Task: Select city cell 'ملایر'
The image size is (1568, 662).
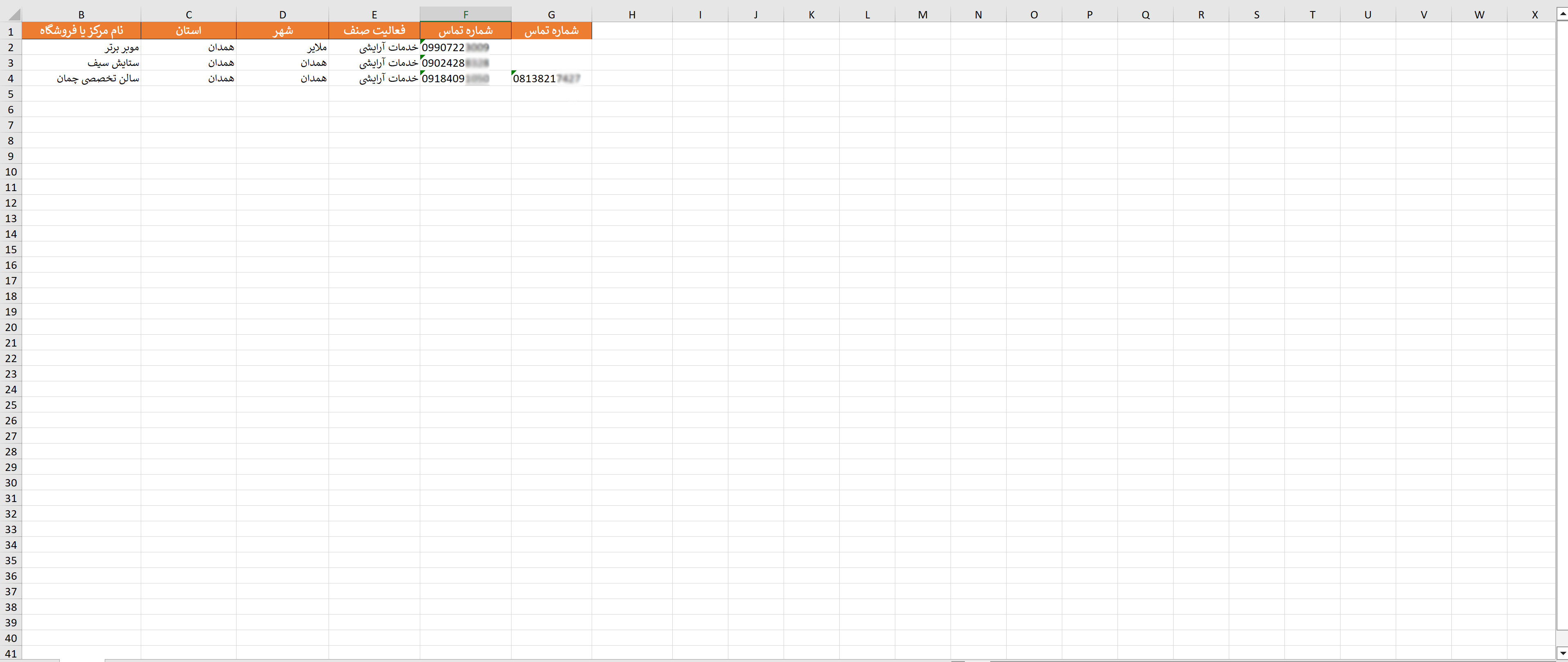Action: coord(282,47)
